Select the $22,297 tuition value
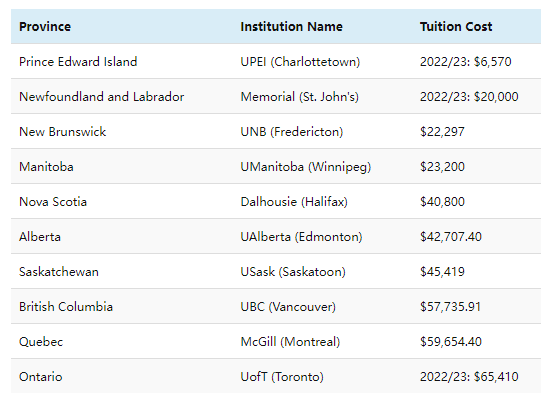 click(442, 132)
